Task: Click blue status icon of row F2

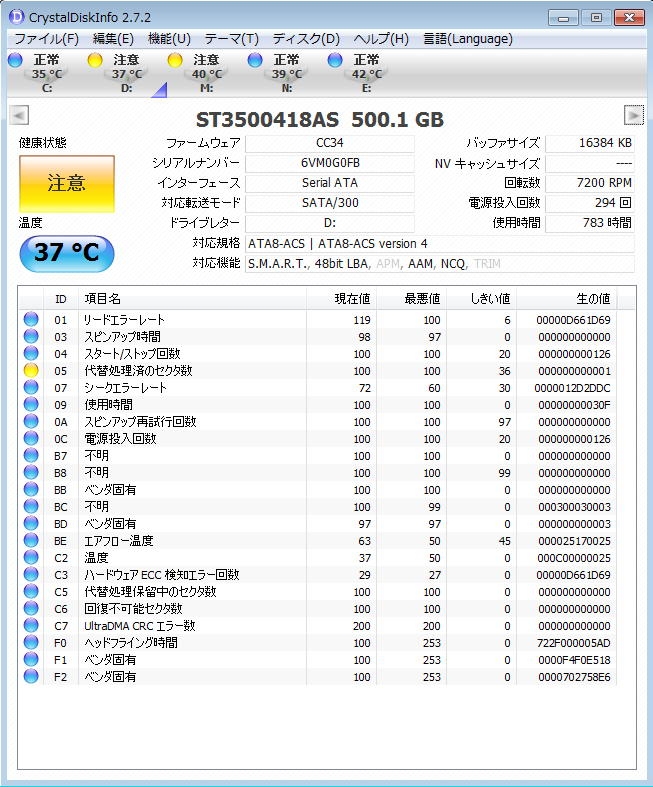Action: (x=31, y=677)
